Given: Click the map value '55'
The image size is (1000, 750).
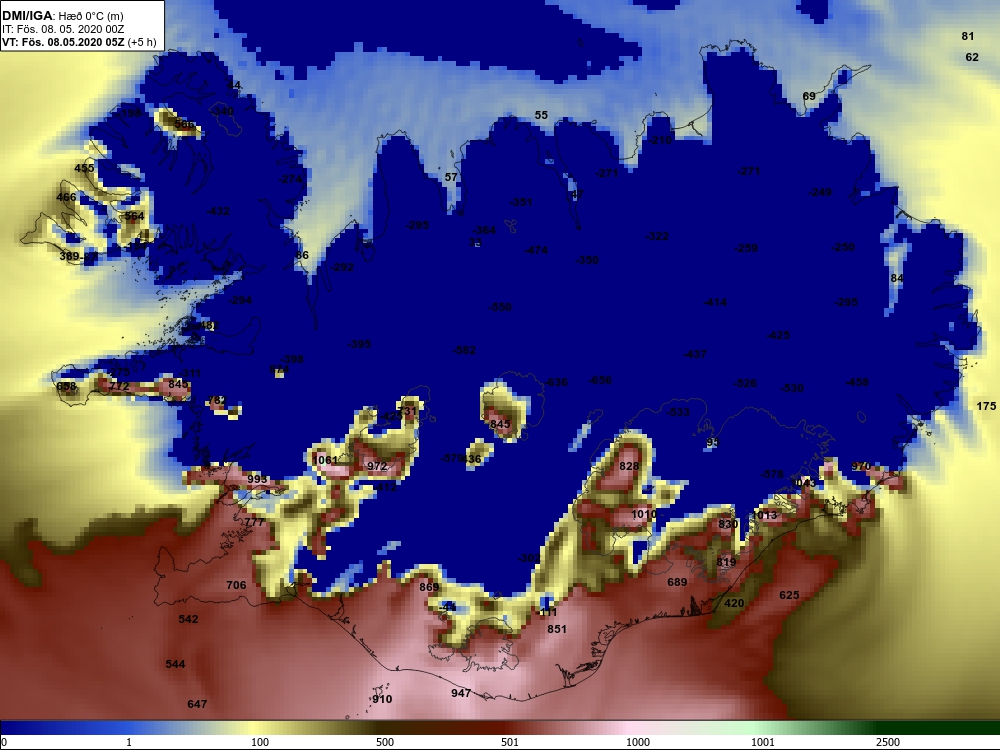Looking at the screenshot, I should pos(541,115).
